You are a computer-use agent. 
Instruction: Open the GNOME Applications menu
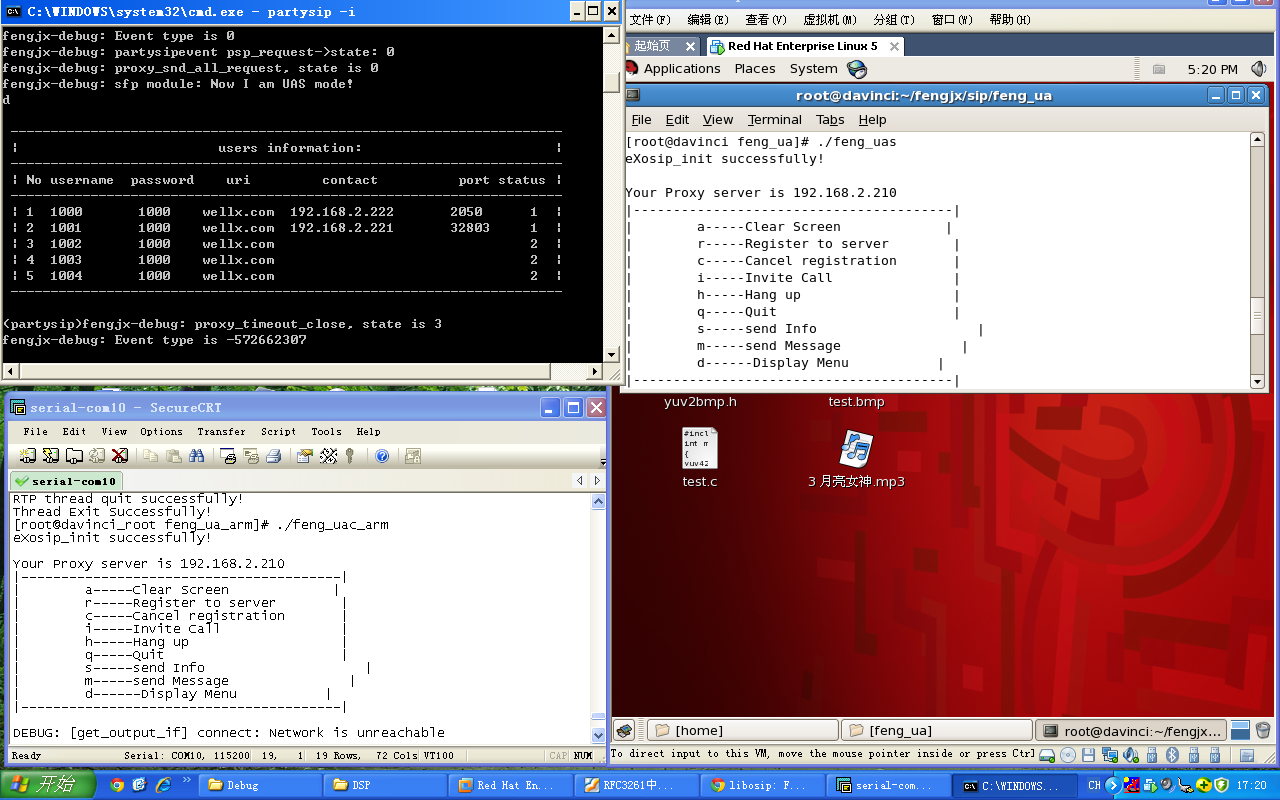click(x=681, y=69)
